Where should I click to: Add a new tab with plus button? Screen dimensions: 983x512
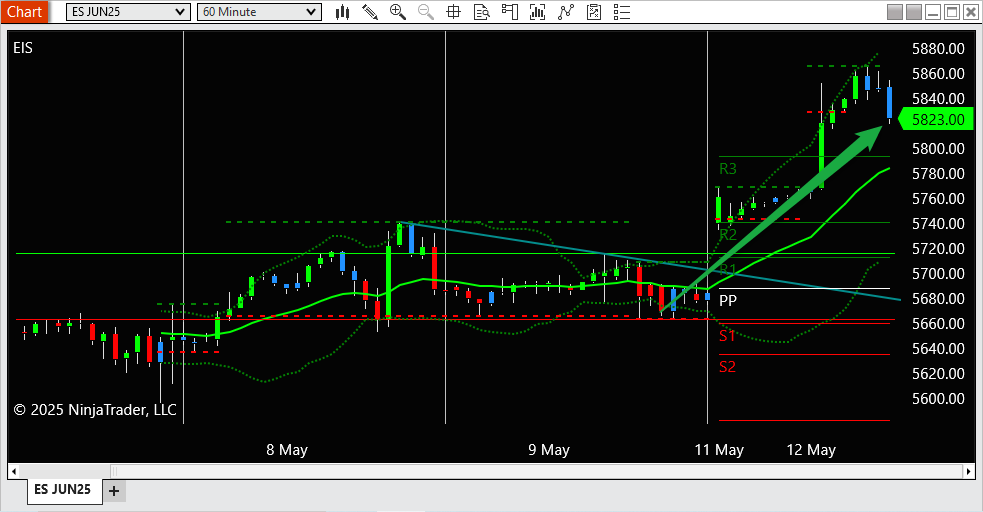point(113,491)
